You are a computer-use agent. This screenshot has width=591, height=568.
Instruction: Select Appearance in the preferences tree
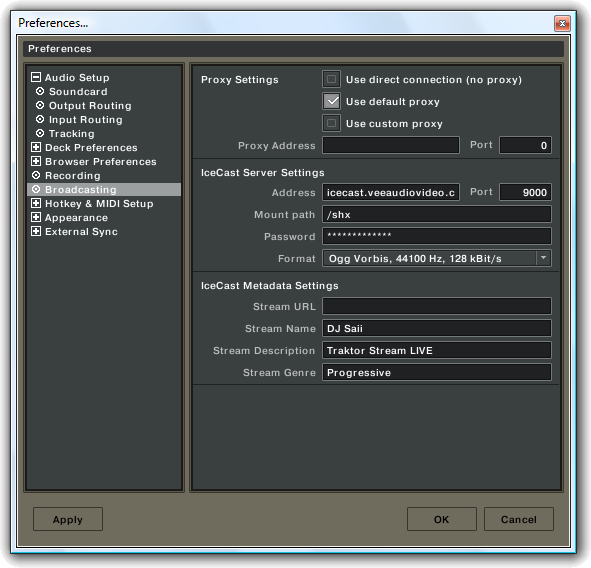76,218
